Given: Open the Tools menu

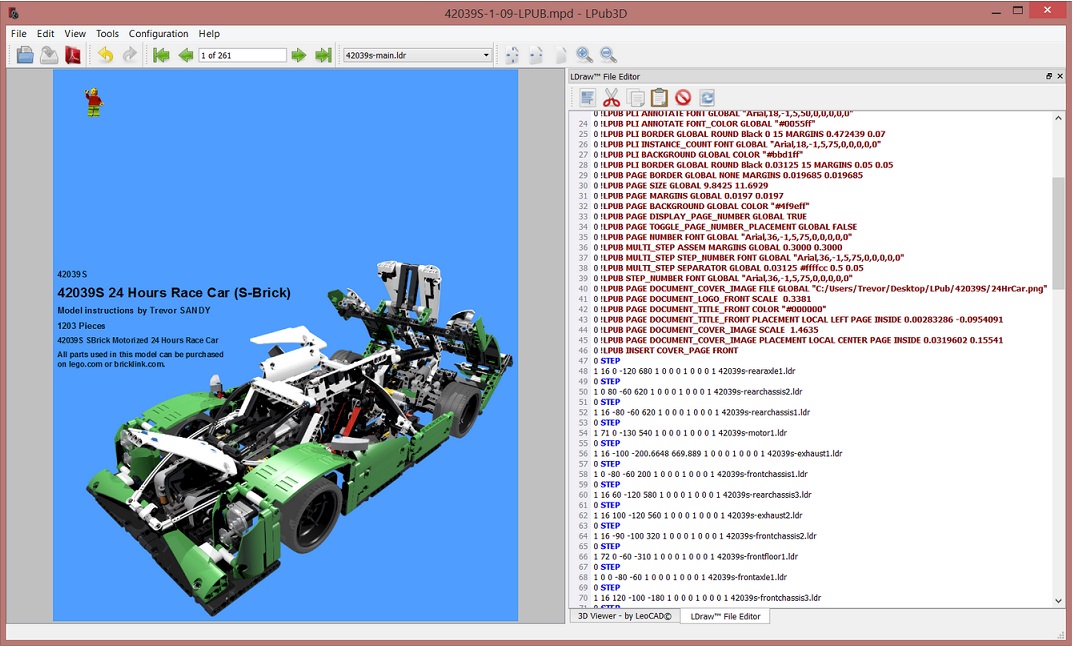Looking at the screenshot, I should [107, 33].
